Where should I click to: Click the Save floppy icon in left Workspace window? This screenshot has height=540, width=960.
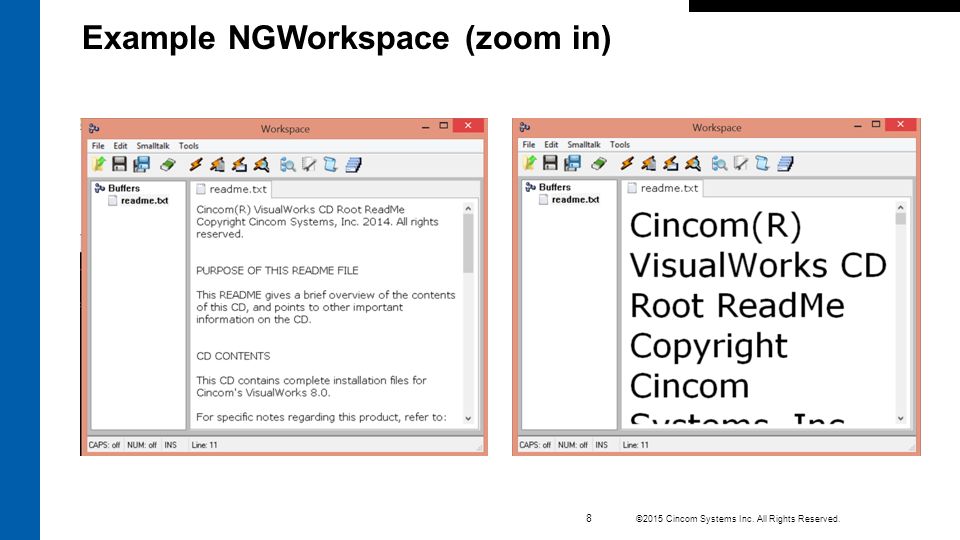pyautogui.click(x=119, y=164)
